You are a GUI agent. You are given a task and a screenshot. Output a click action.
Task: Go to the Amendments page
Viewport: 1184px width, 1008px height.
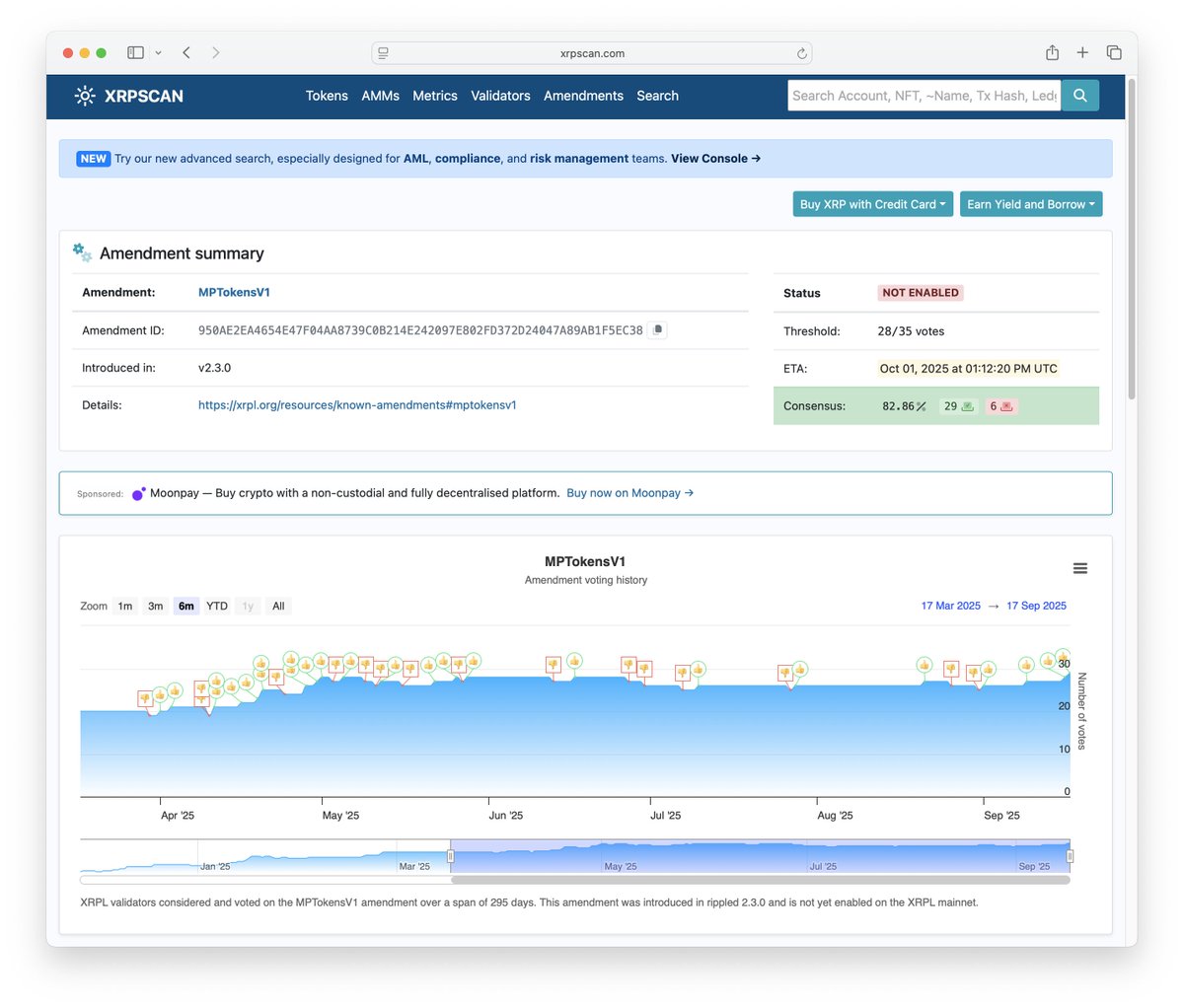click(583, 96)
